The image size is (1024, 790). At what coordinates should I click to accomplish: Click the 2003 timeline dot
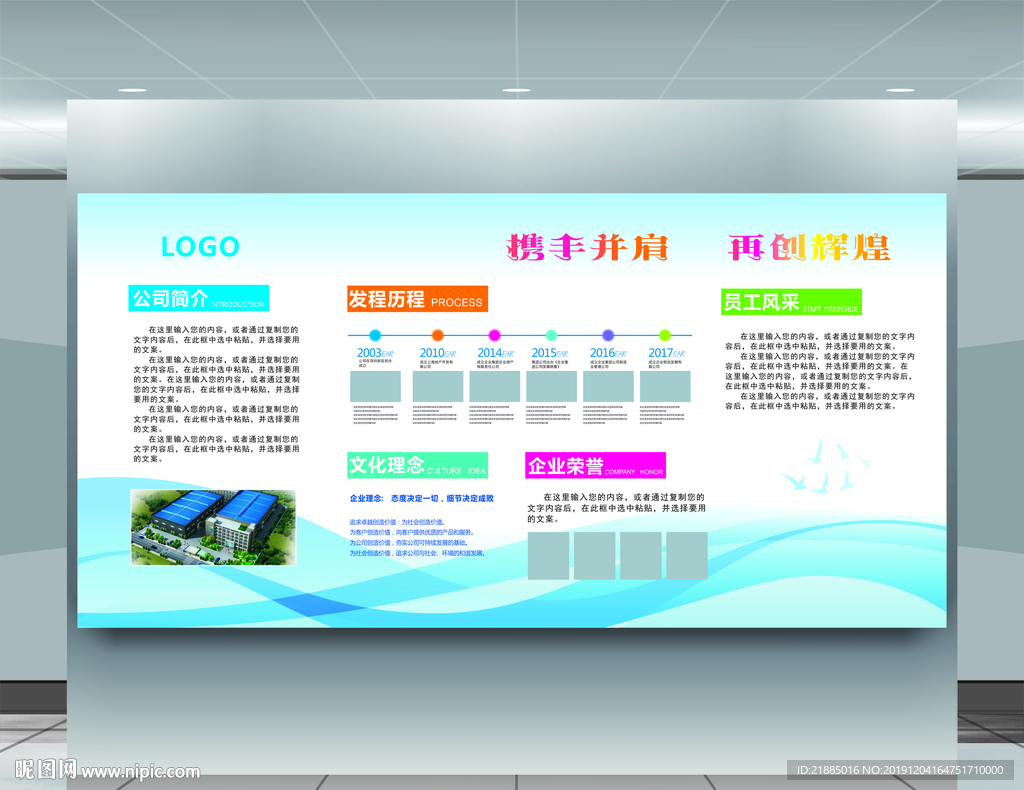[x=375, y=335]
